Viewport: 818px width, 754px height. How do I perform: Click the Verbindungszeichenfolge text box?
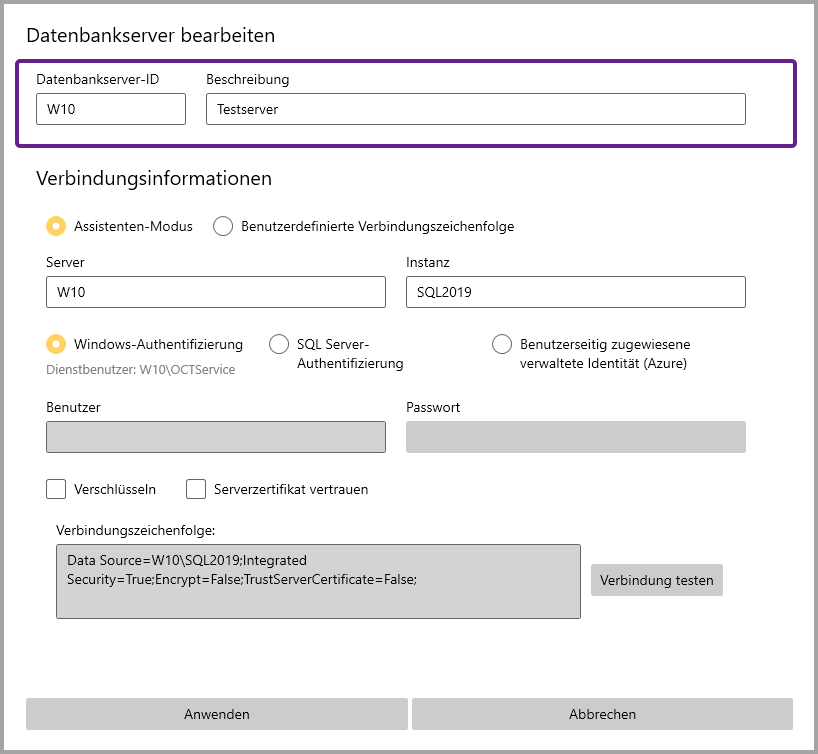(x=318, y=581)
